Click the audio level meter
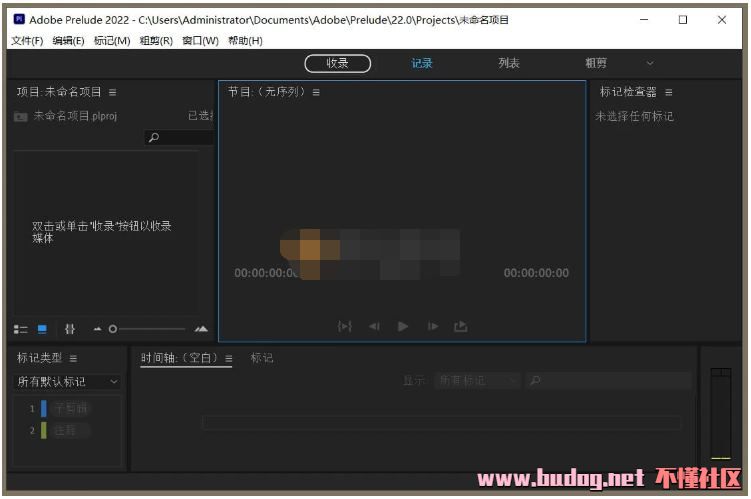Screen dimensions: 751x499 (x=721, y=414)
